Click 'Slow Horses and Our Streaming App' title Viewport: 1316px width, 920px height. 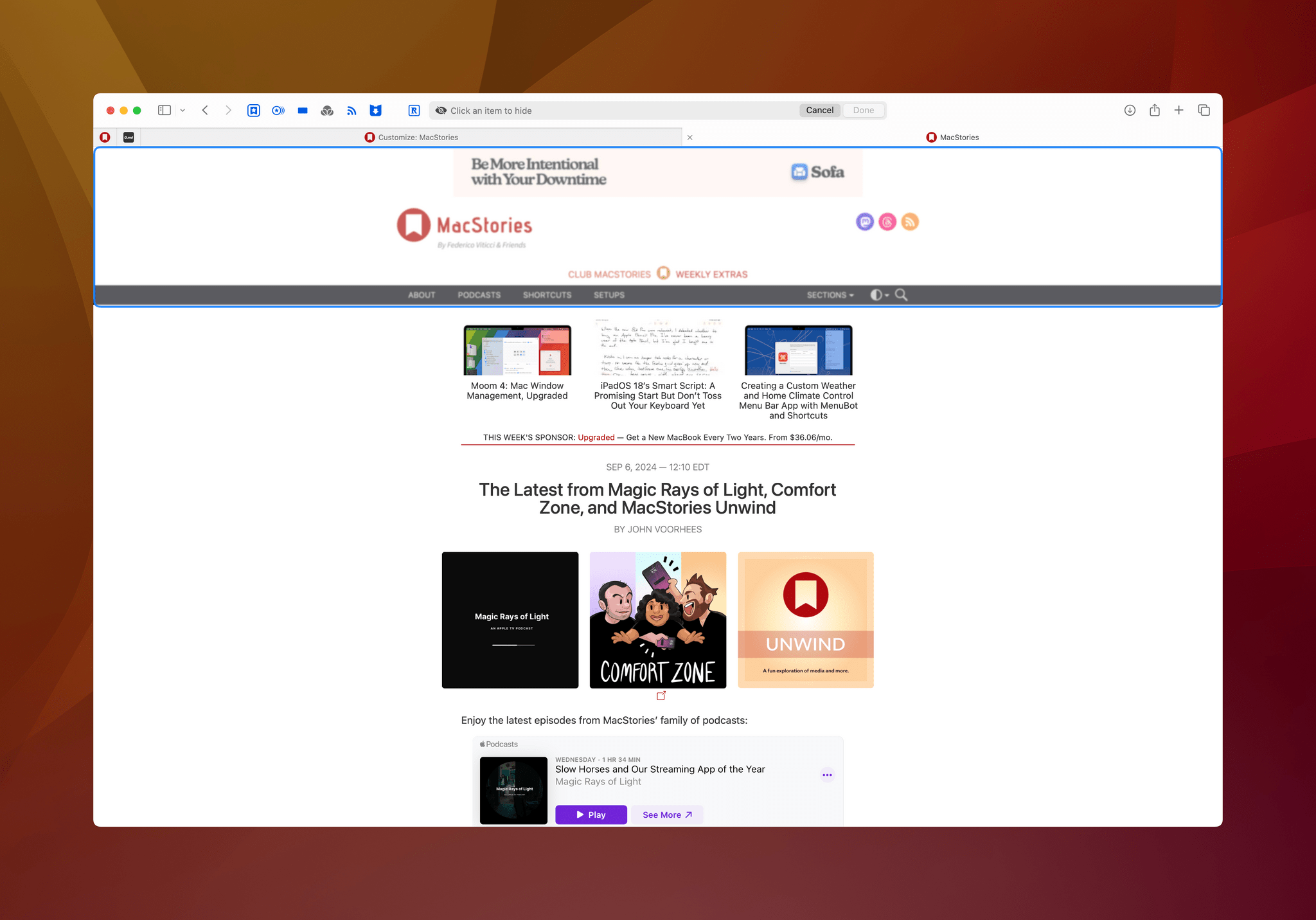coord(660,770)
